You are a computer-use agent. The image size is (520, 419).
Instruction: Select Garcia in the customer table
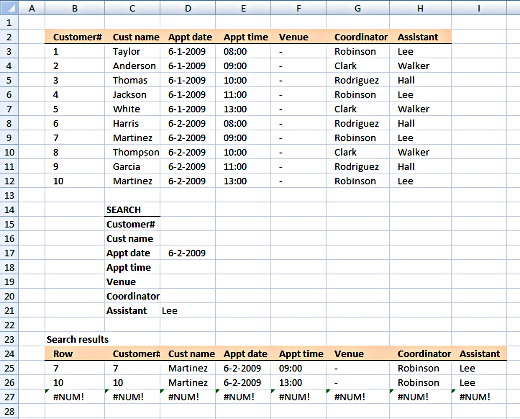(132, 166)
